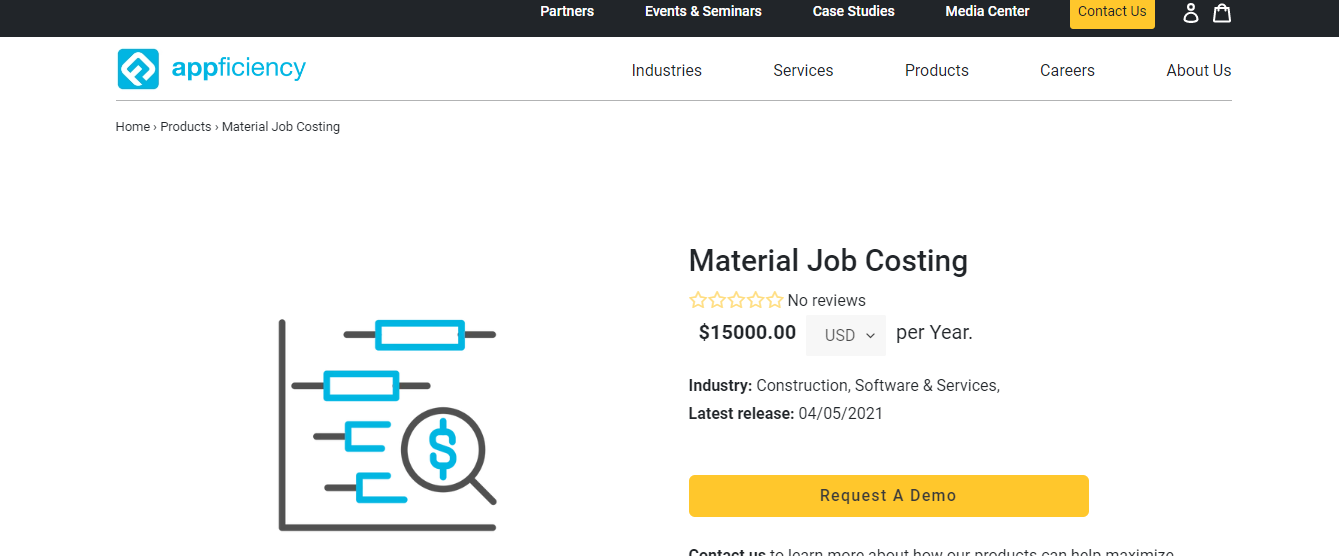The width and height of the screenshot is (1339, 556).
Task: Click the Material Job Costing heading
Action: 828,261
